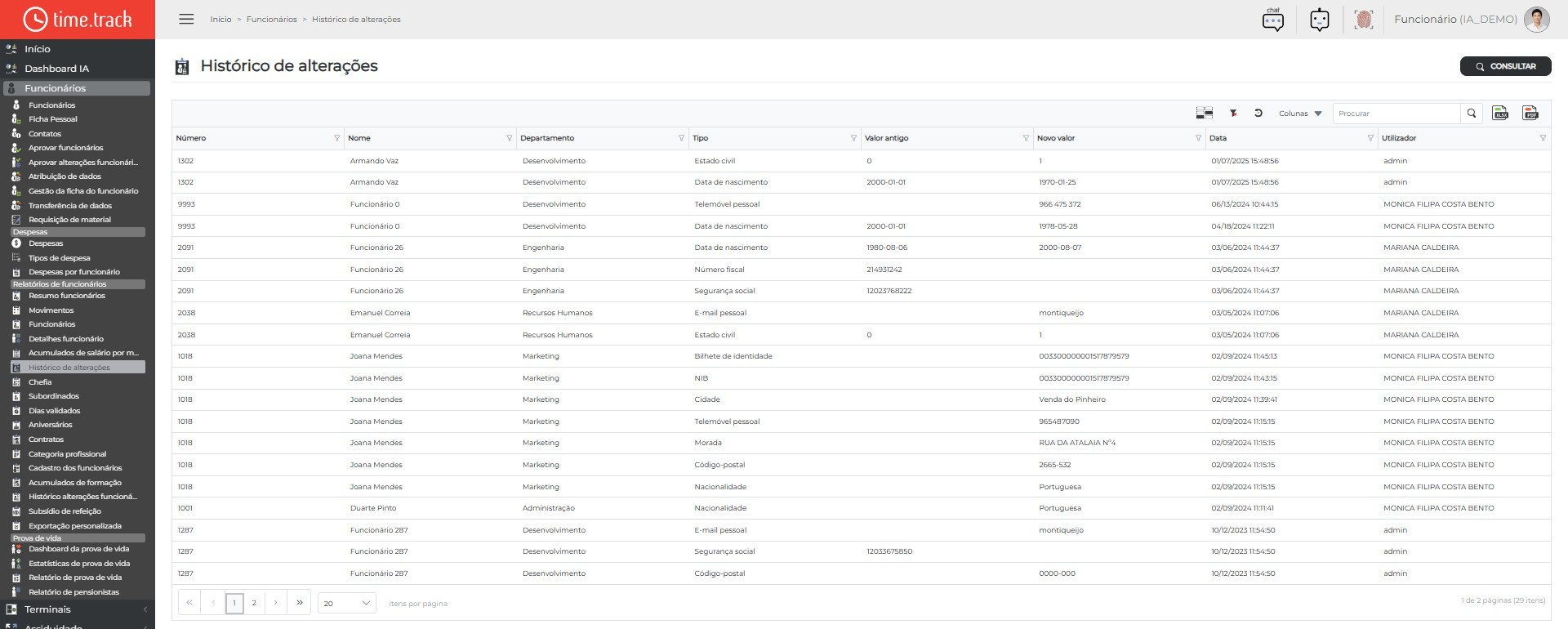
Task: Click the refresh table icon
Action: pos(1258,114)
